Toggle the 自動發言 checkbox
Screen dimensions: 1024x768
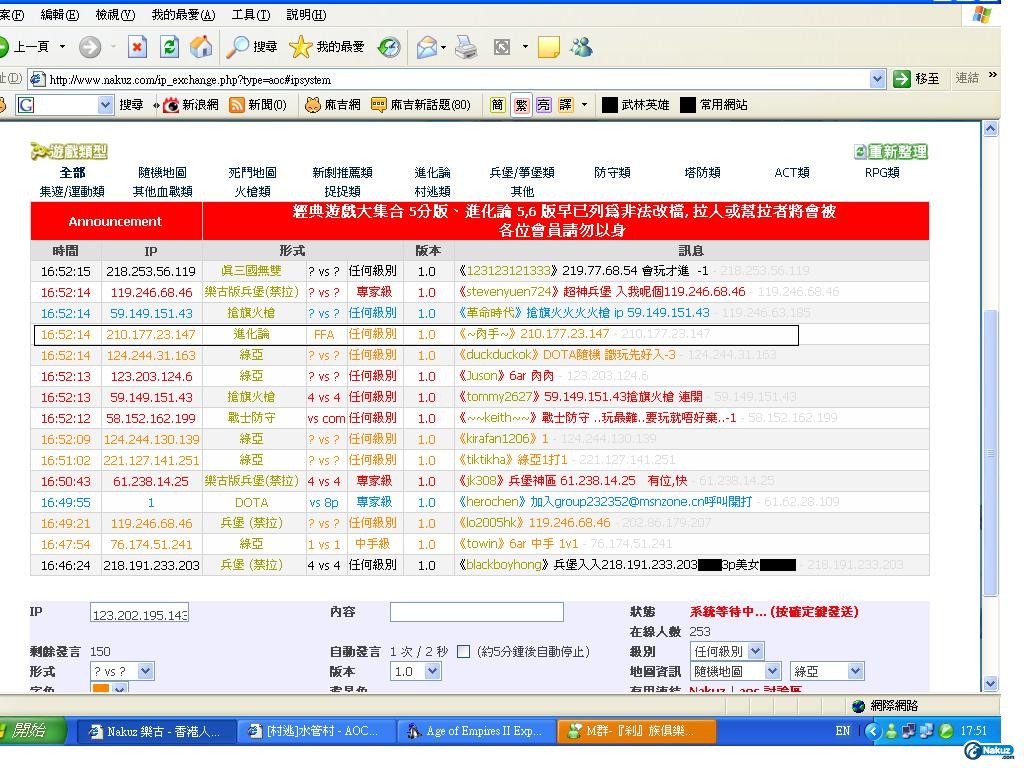(x=464, y=651)
